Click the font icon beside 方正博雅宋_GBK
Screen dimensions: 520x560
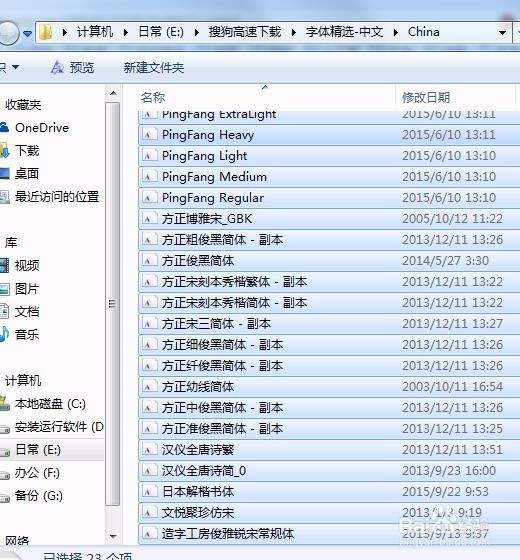coord(150,219)
